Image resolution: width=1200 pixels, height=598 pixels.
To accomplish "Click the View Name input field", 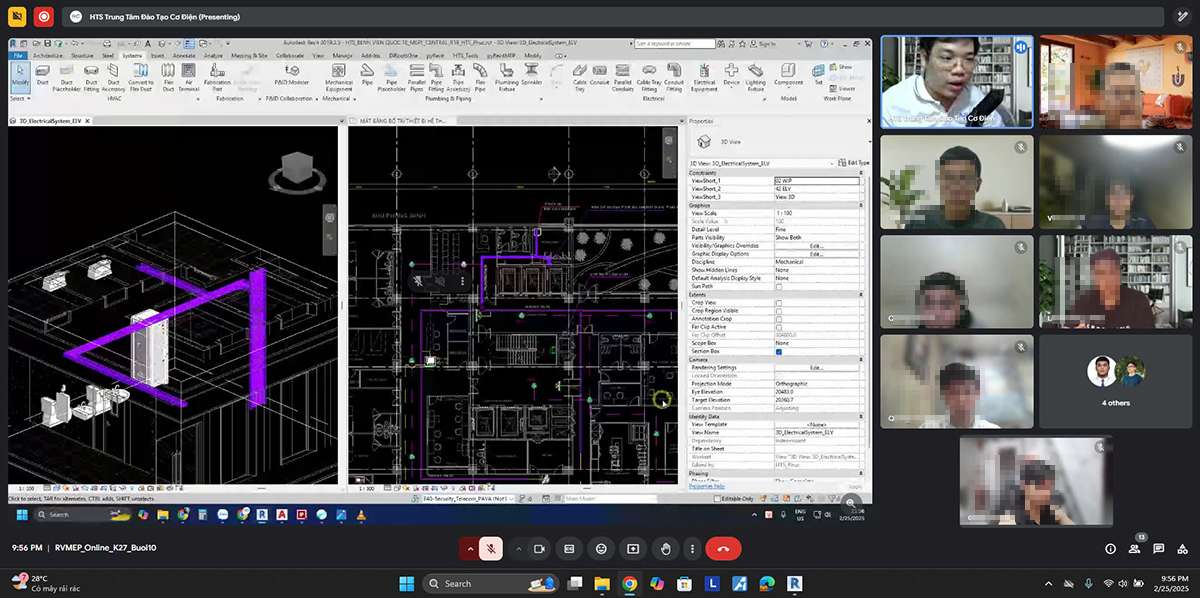I will pyautogui.click(x=816, y=433).
